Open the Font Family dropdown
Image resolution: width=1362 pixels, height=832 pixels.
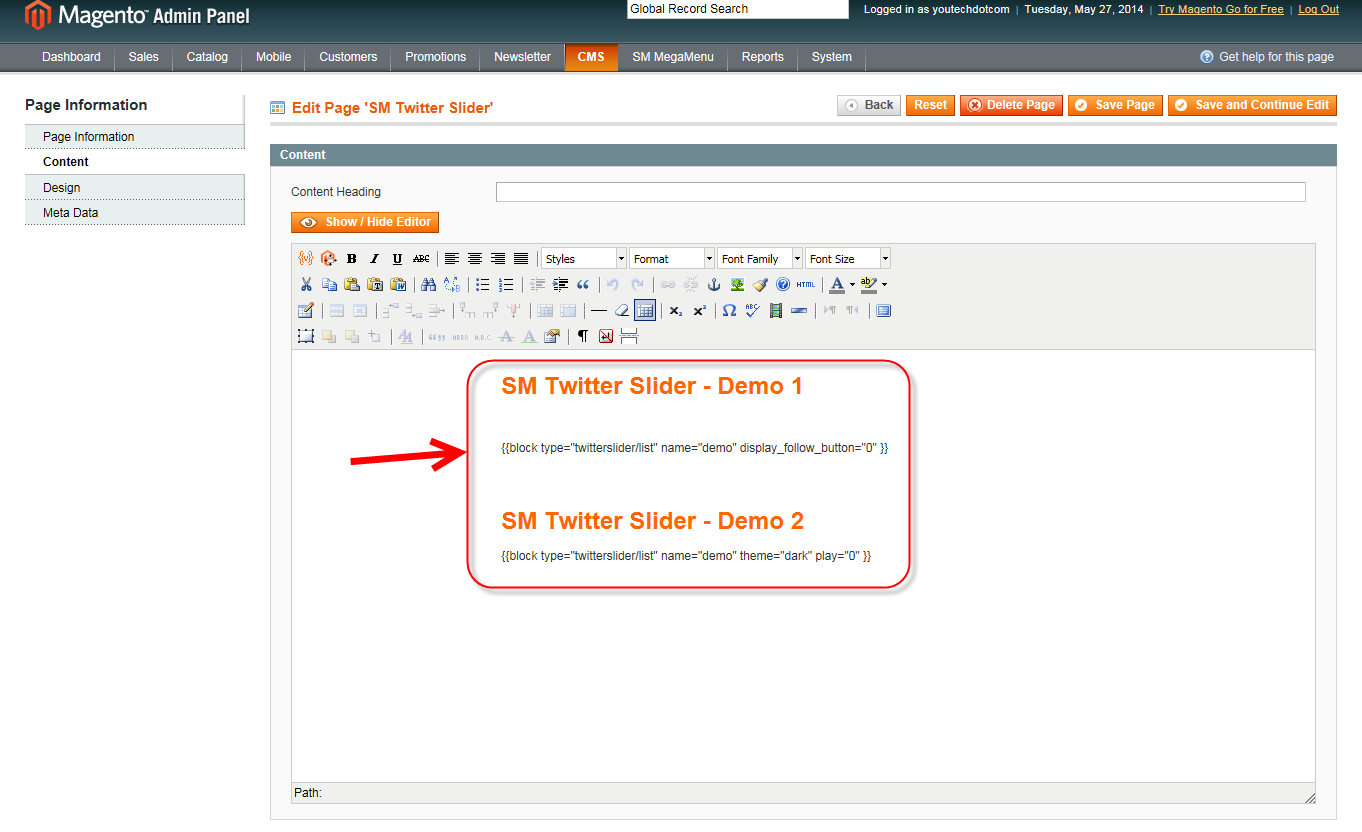[x=760, y=259]
